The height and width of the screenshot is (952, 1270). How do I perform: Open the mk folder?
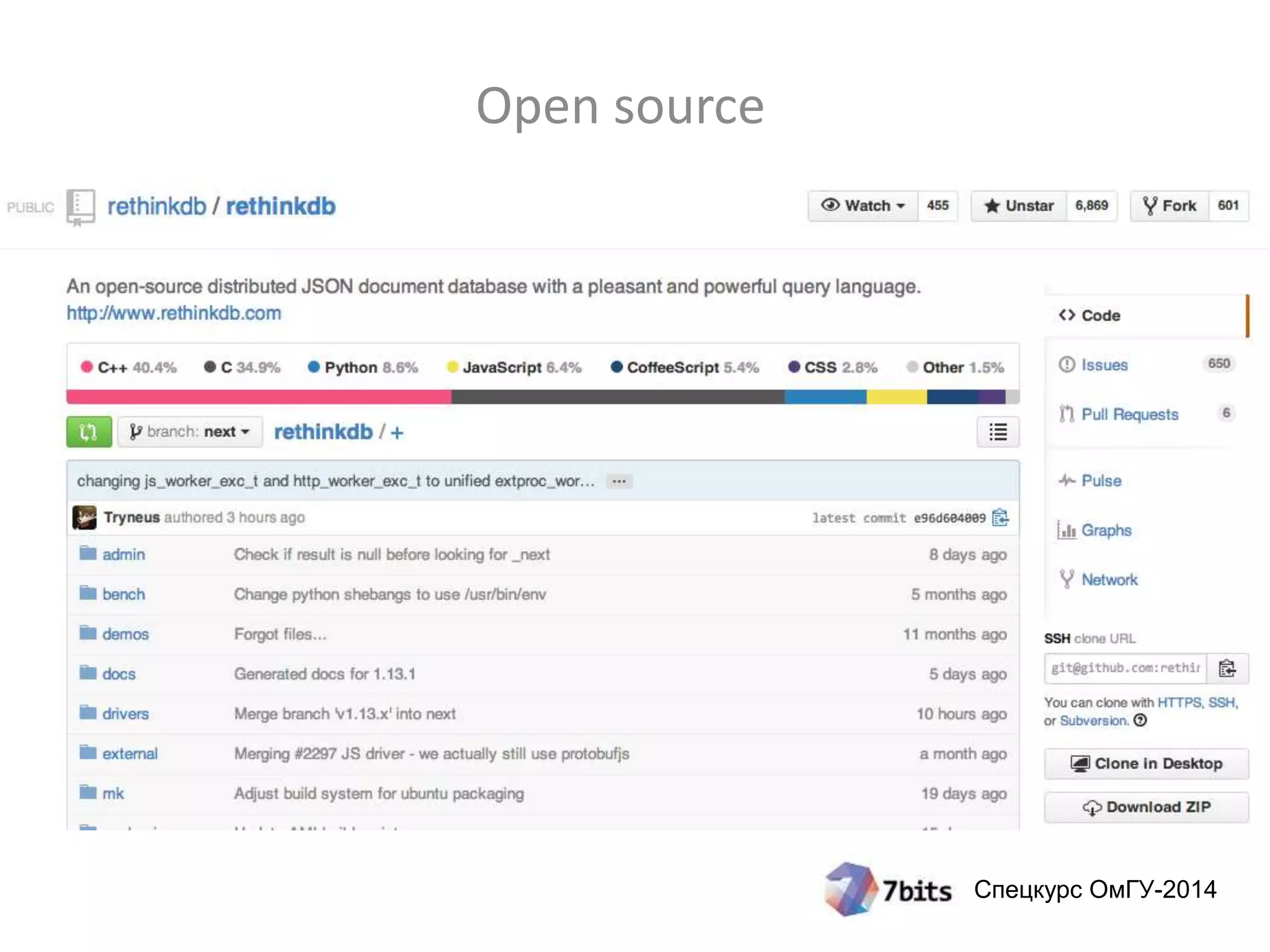[113, 793]
